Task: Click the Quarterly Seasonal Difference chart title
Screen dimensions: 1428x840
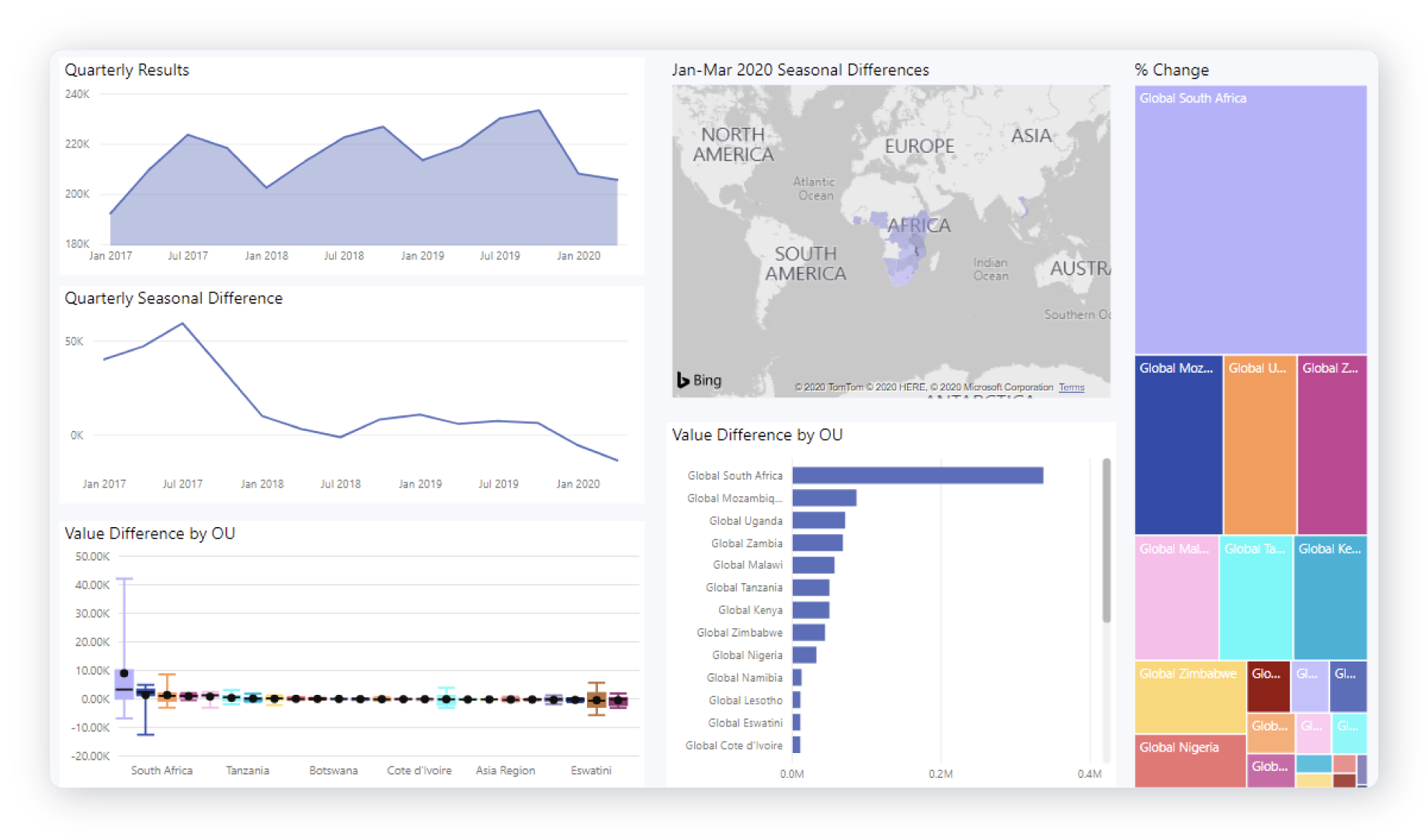Action: tap(173, 298)
